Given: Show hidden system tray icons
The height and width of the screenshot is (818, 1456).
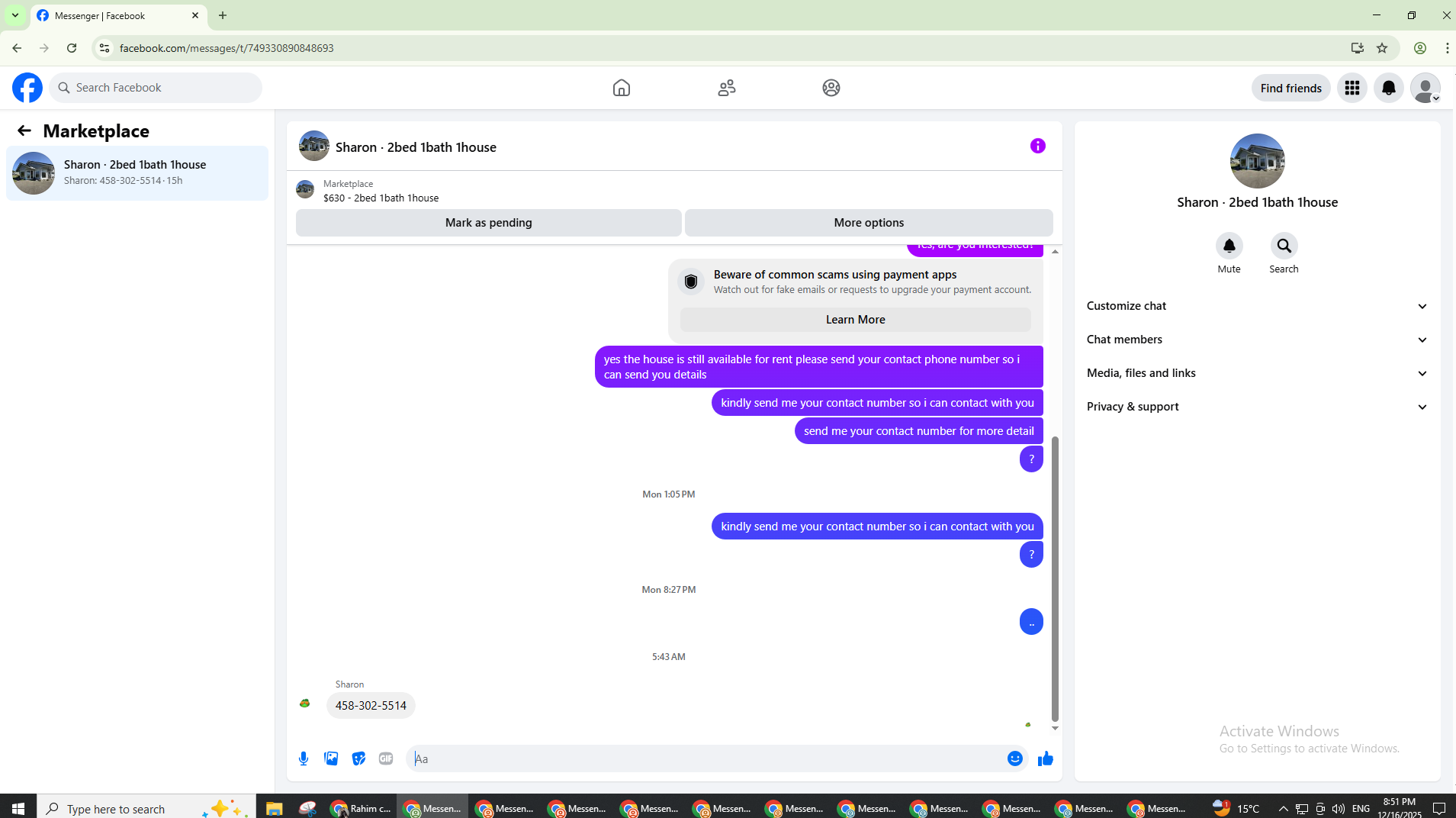Looking at the screenshot, I should (x=1283, y=809).
